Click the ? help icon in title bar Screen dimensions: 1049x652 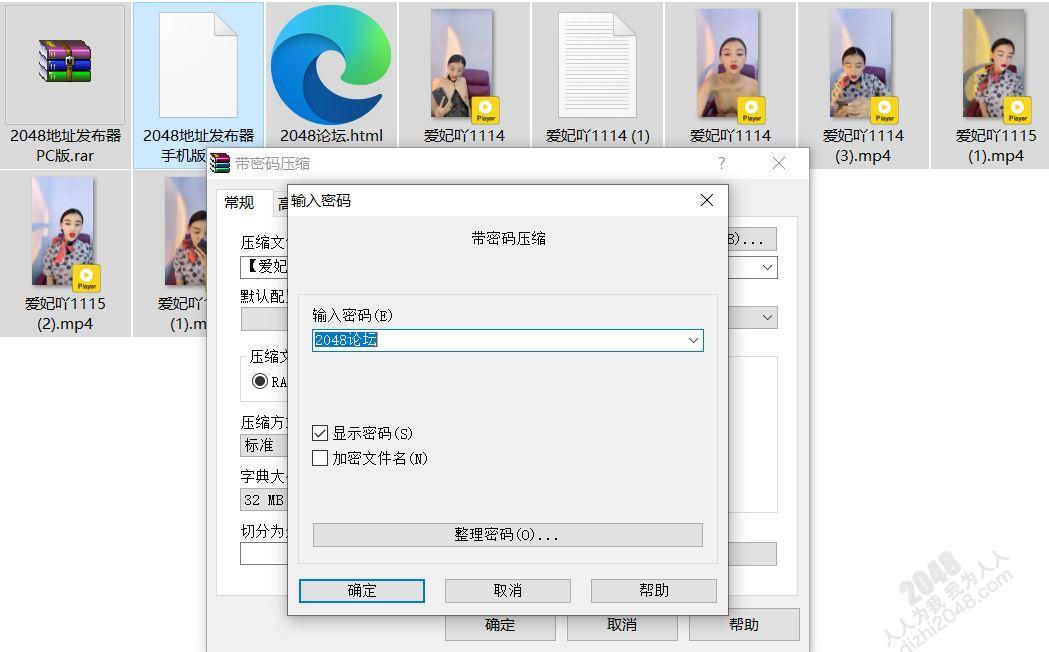point(722,164)
